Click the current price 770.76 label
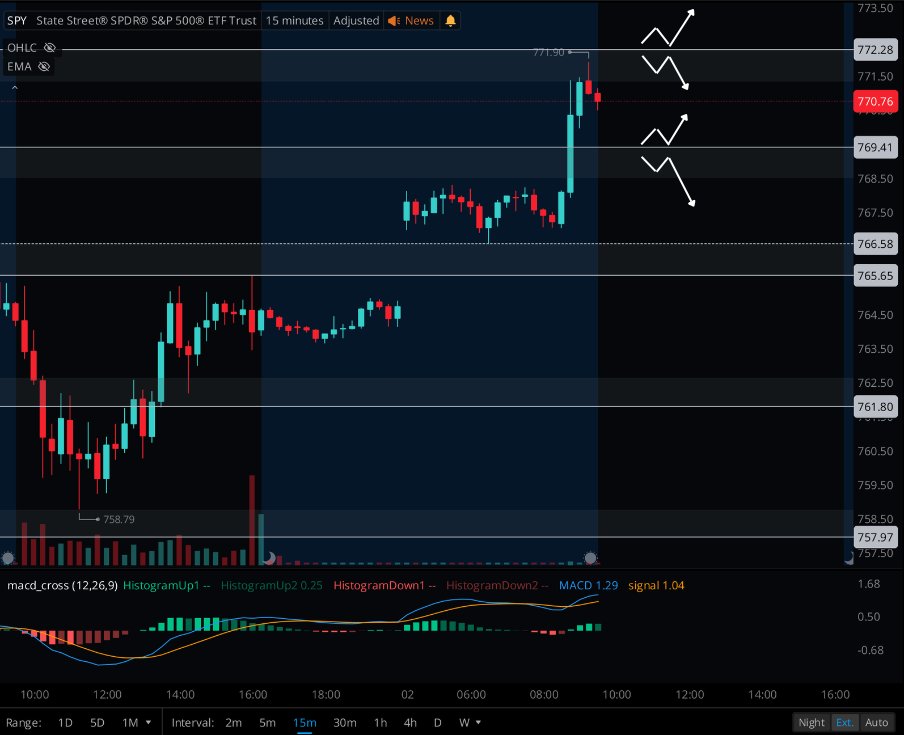The image size is (904, 735). [x=875, y=101]
